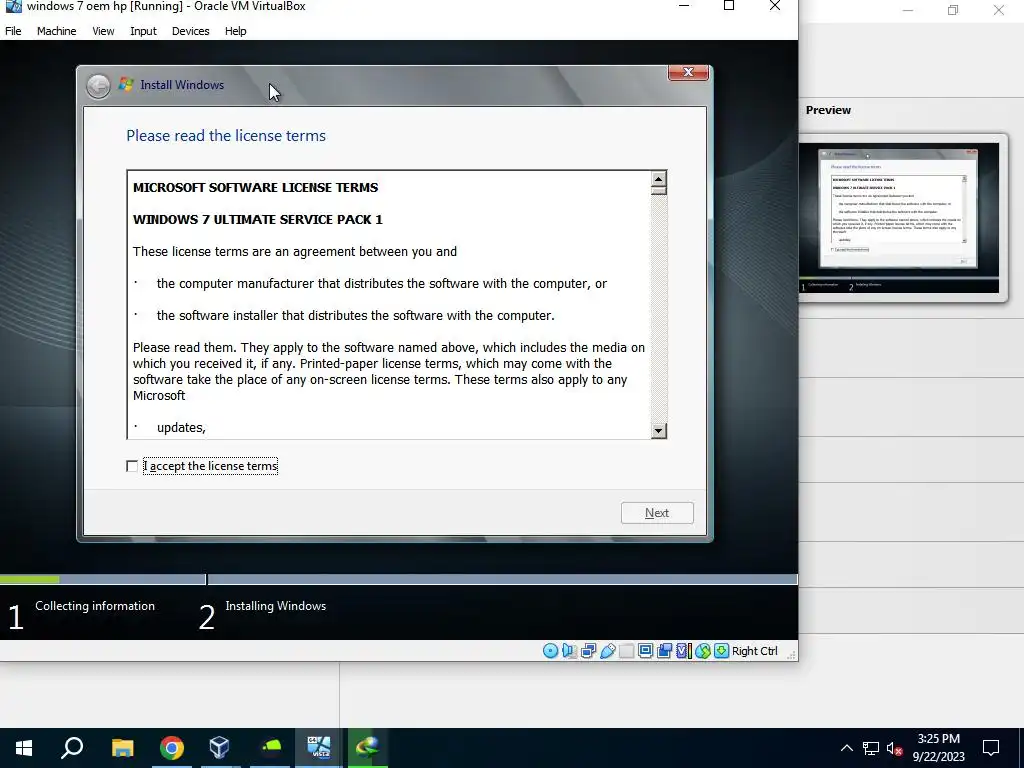
Task: Open Internet Download Manager taskbar icon
Action: tap(368, 748)
